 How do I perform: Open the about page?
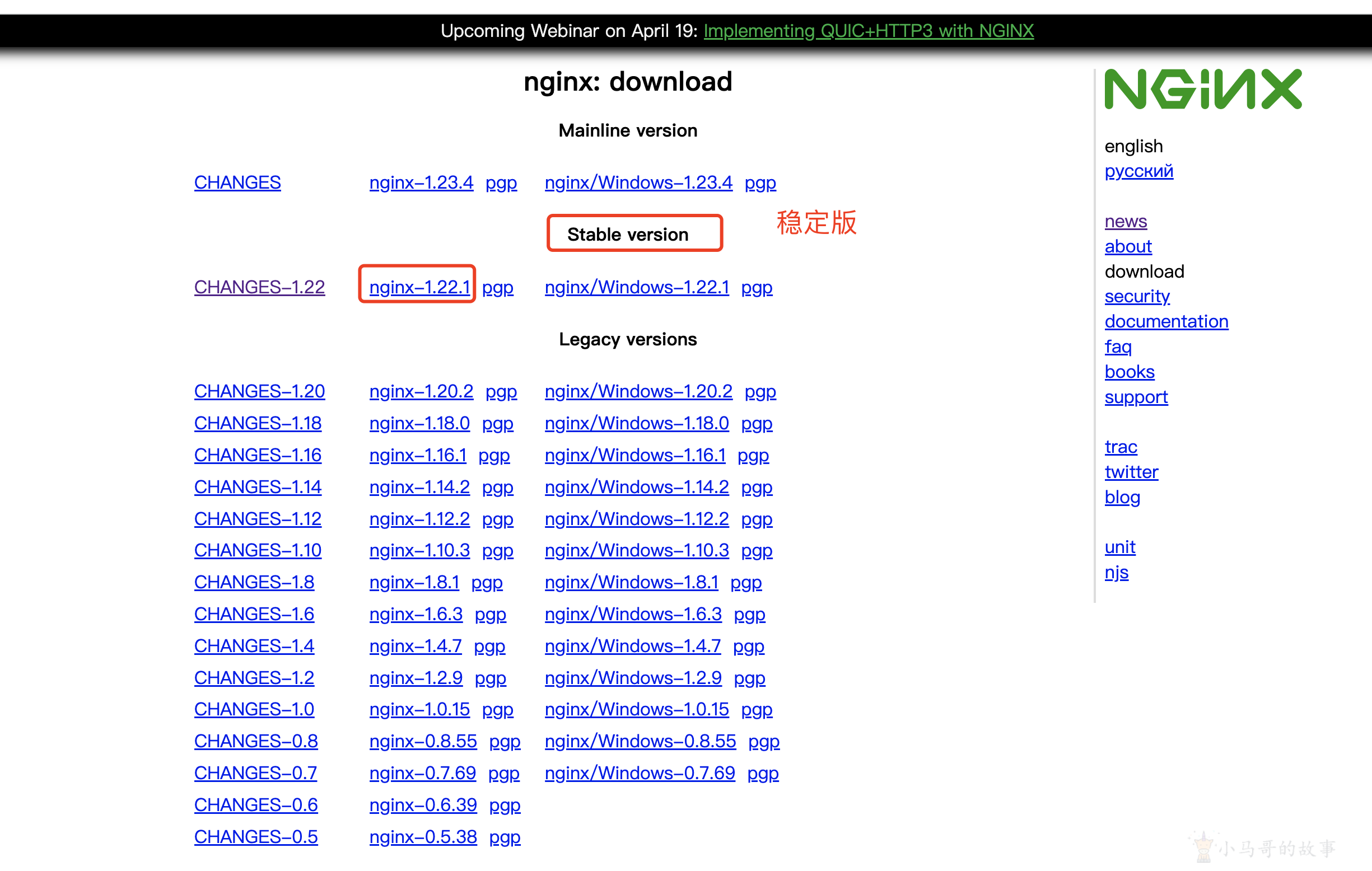pos(1128,246)
